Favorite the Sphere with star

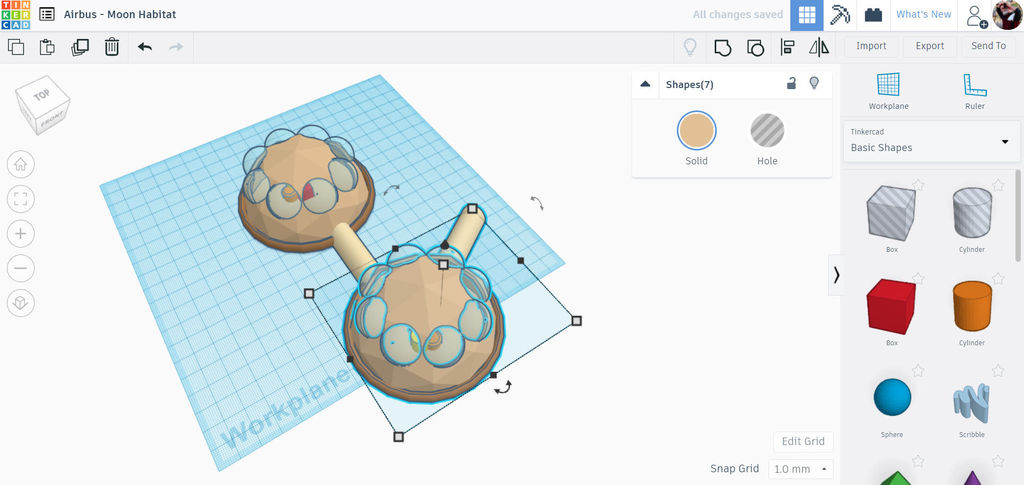pyautogui.click(x=918, y=371)
